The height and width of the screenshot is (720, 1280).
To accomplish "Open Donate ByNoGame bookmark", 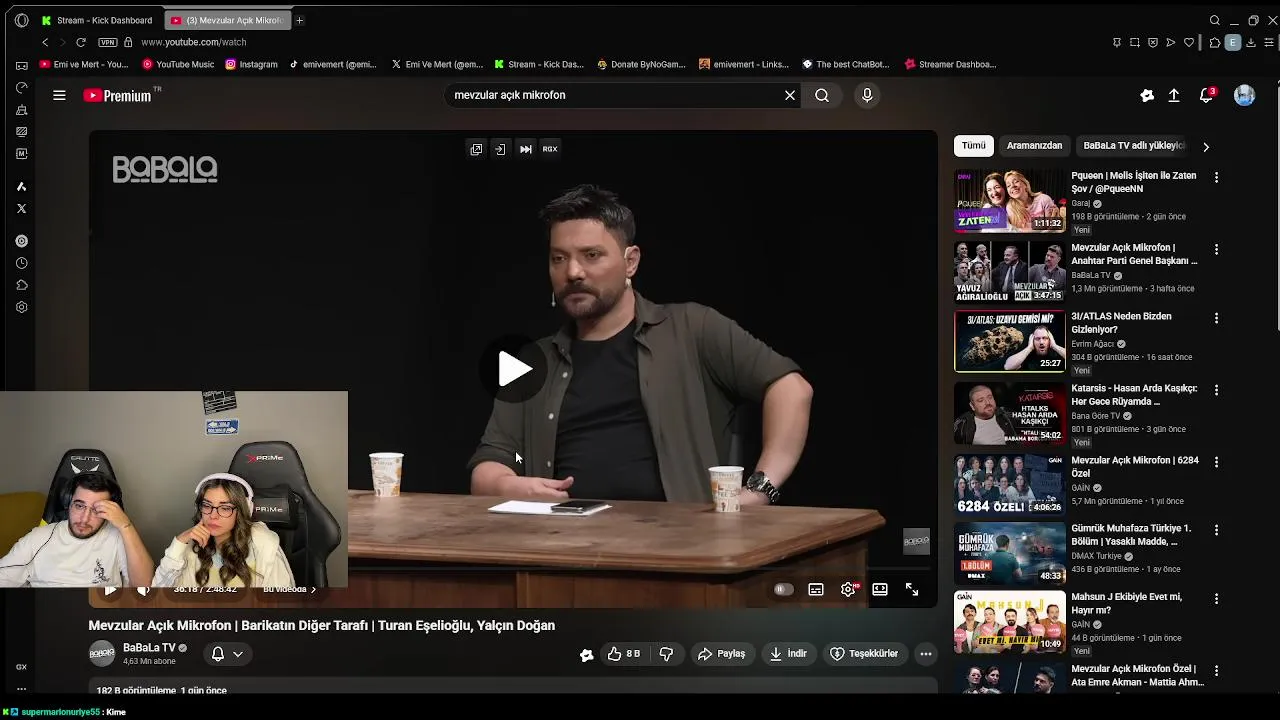I will pos(641,64).
